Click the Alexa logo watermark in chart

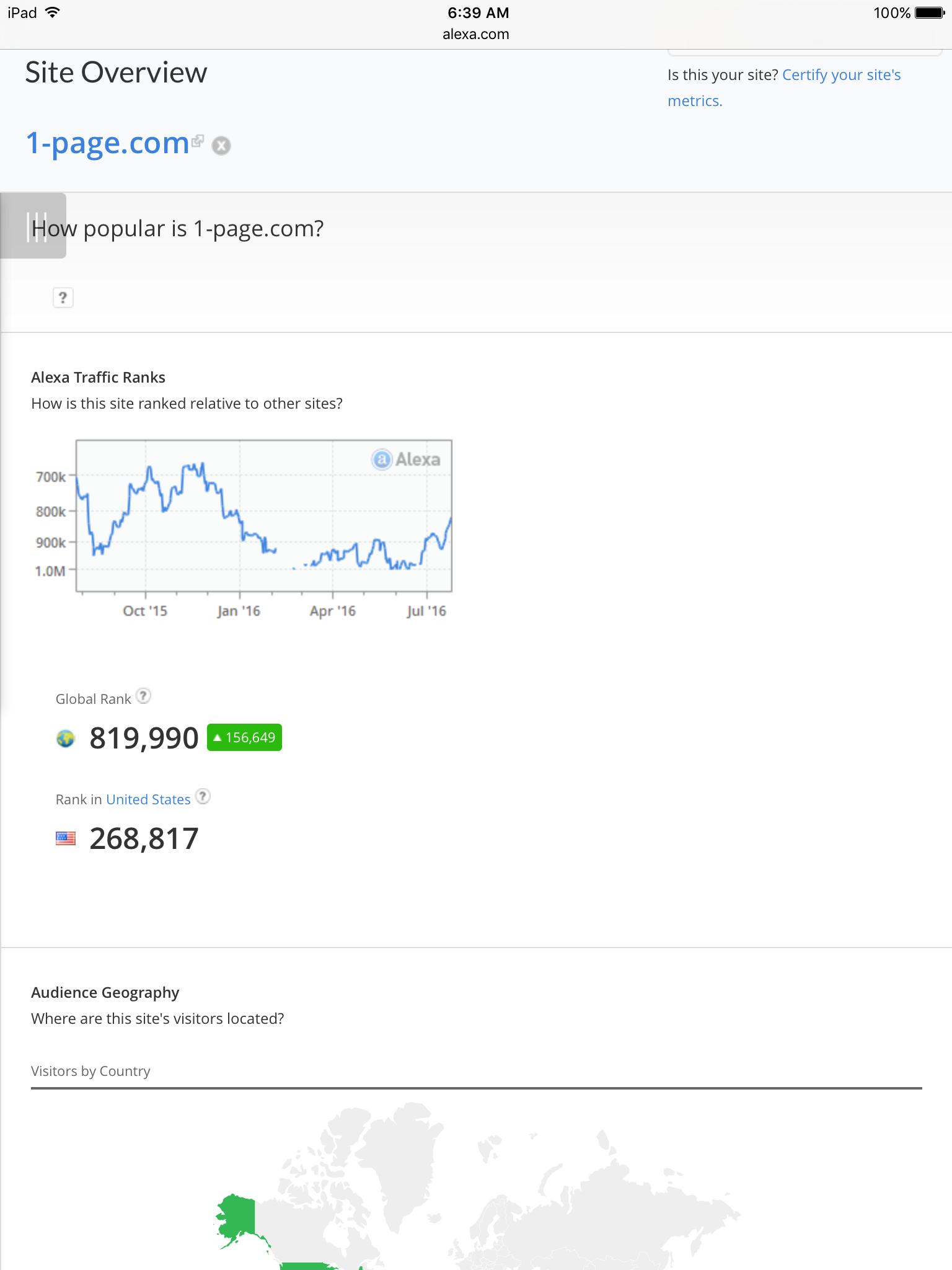406,459
